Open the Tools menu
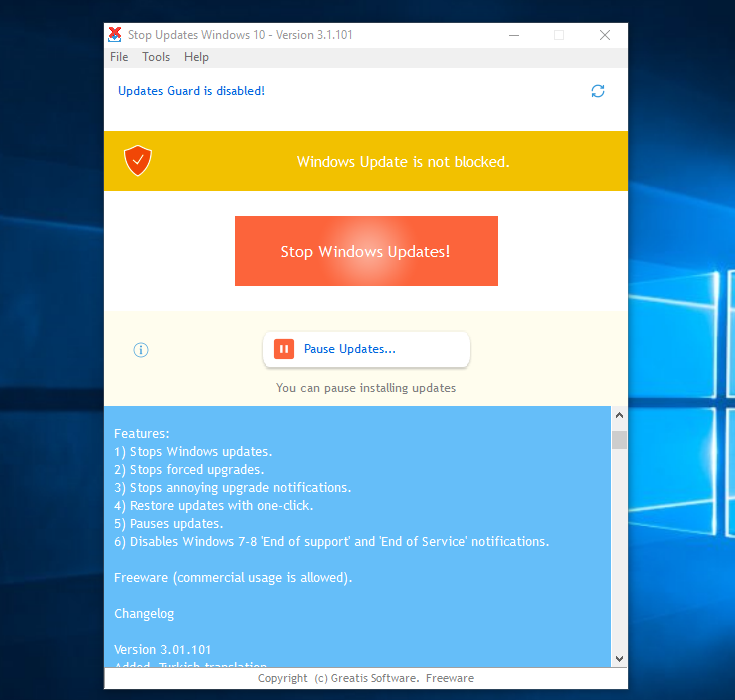The image size is (735, 700). (156, 57)
